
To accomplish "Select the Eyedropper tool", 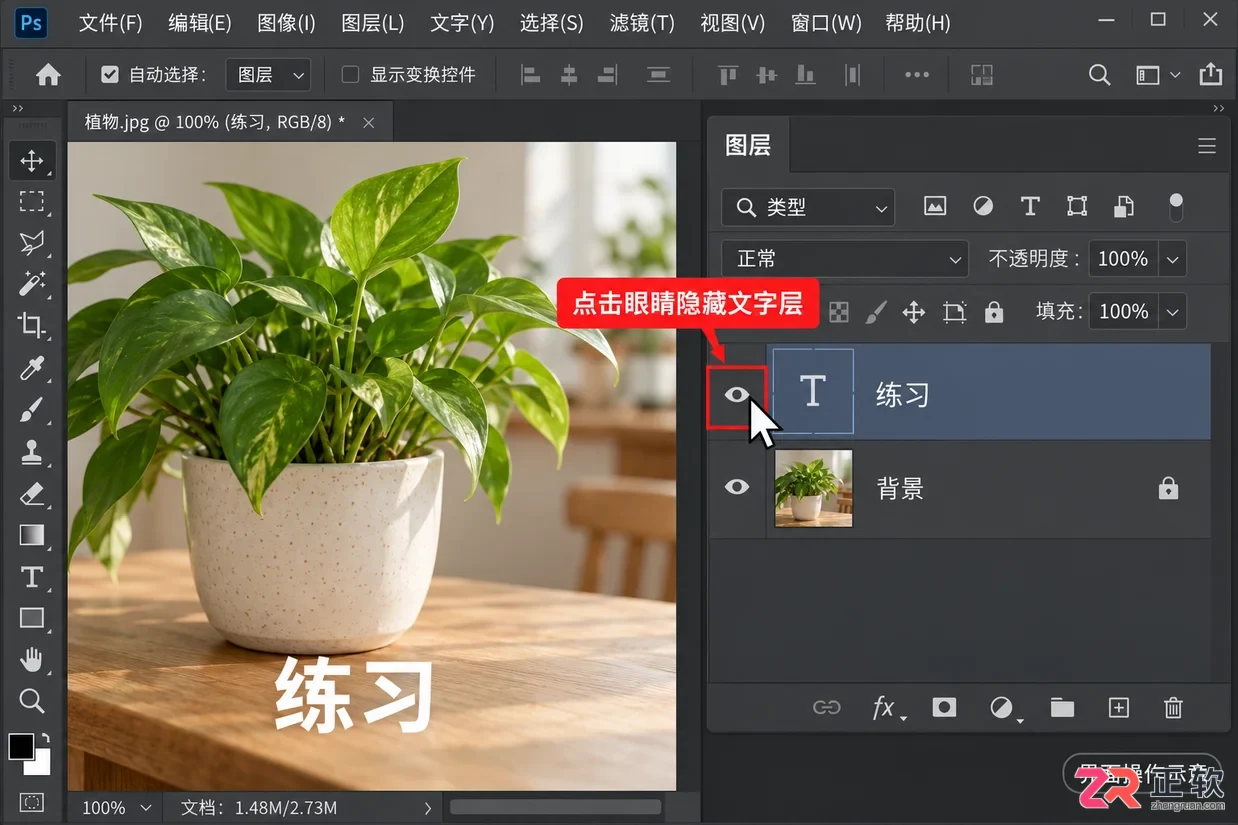I will (32, 368).
